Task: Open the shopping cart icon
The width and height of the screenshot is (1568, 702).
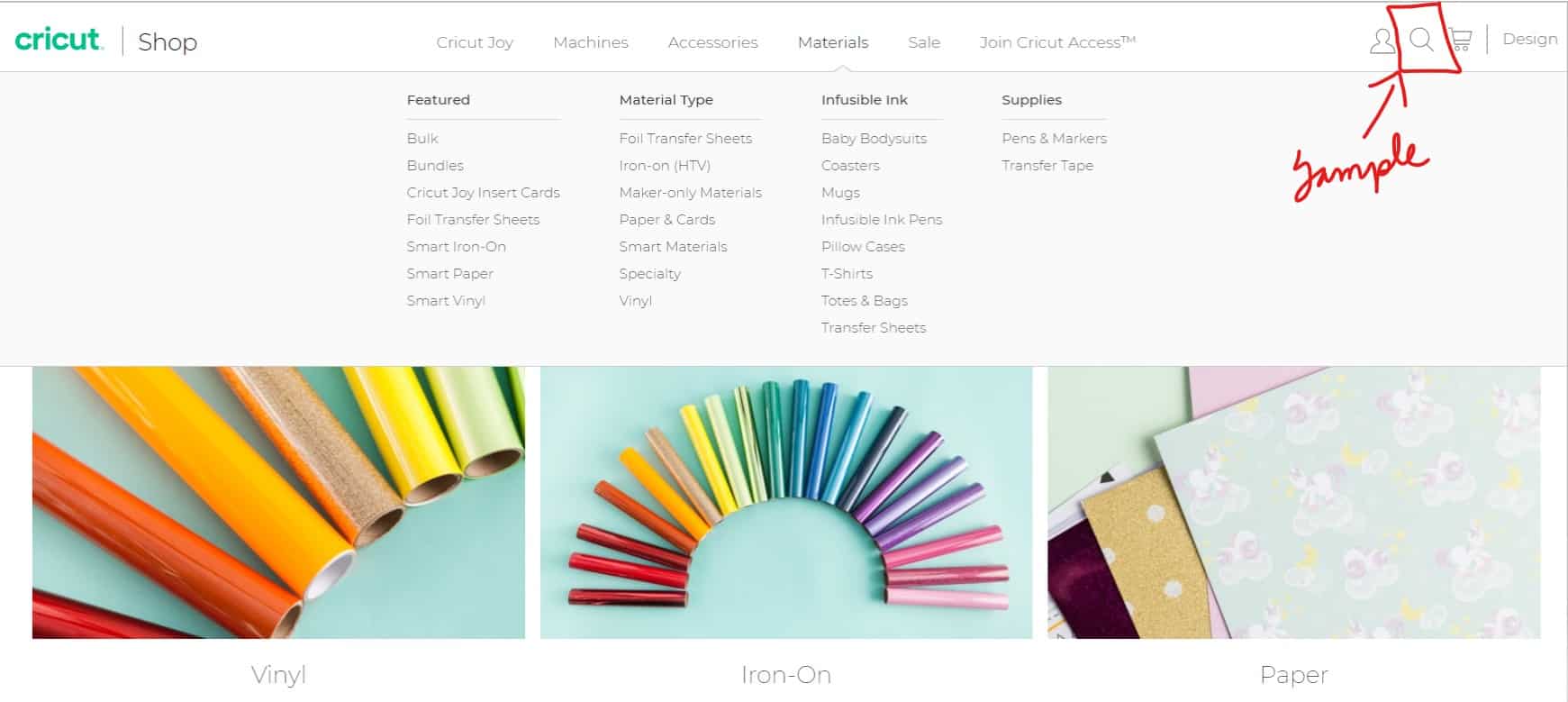Action: (1460, 41)
